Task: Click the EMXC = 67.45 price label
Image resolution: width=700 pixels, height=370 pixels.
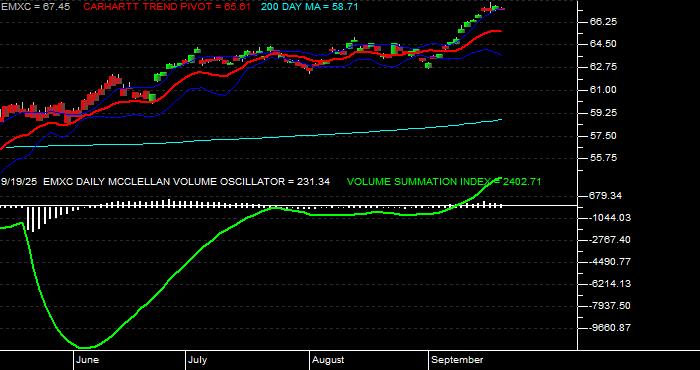Action: (x=35, y=7)
